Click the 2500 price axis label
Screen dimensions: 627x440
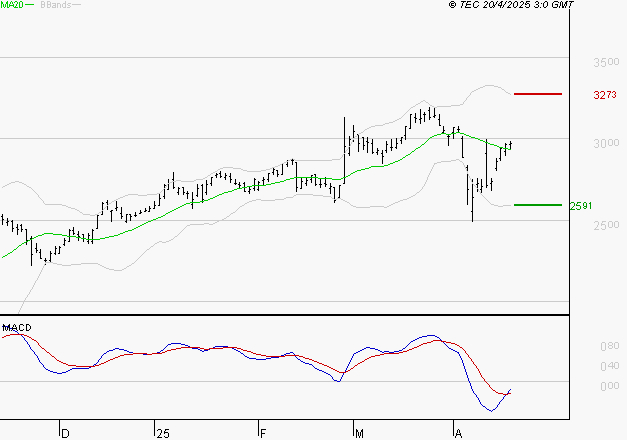pyautogui.click(x=606, y=225)
